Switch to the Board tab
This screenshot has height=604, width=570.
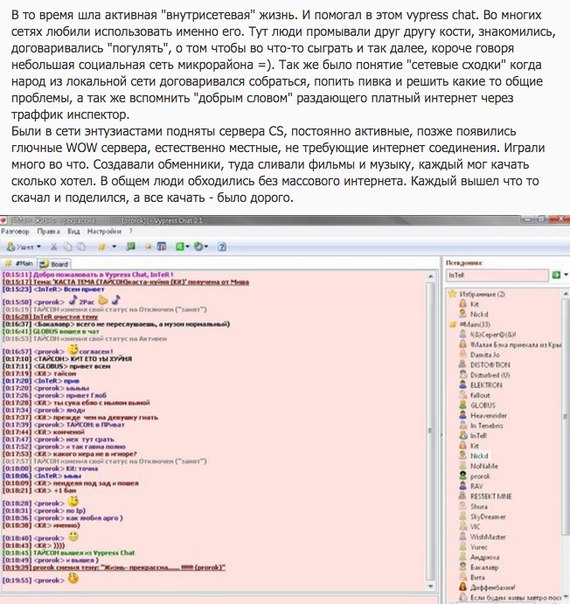point(54,264)
